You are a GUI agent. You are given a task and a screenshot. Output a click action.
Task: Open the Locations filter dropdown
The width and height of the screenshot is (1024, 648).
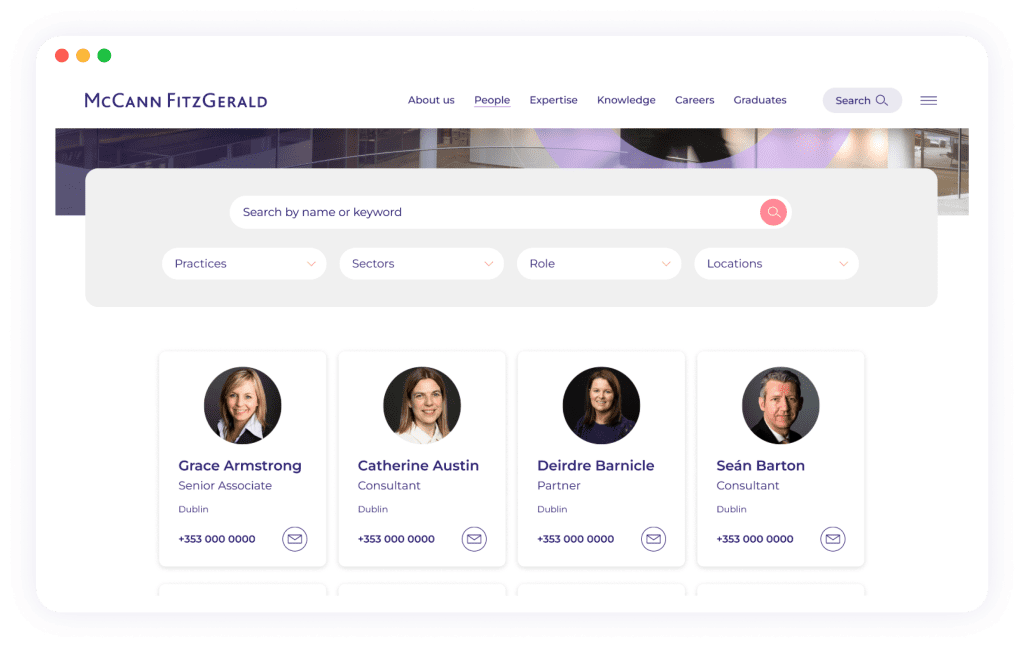(x=776, y=264)
